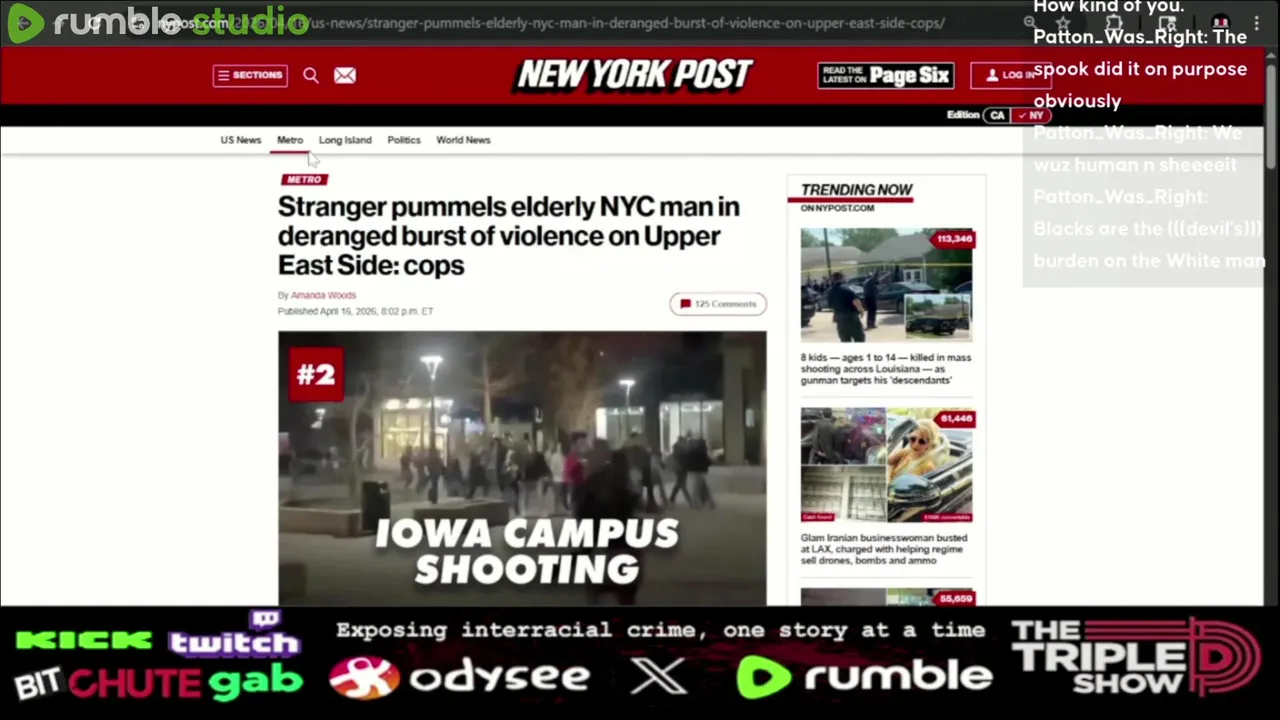Open the Politics tab
This screenshot has width=1280, height=720.
pyautogui.click(x=404, y=140)
